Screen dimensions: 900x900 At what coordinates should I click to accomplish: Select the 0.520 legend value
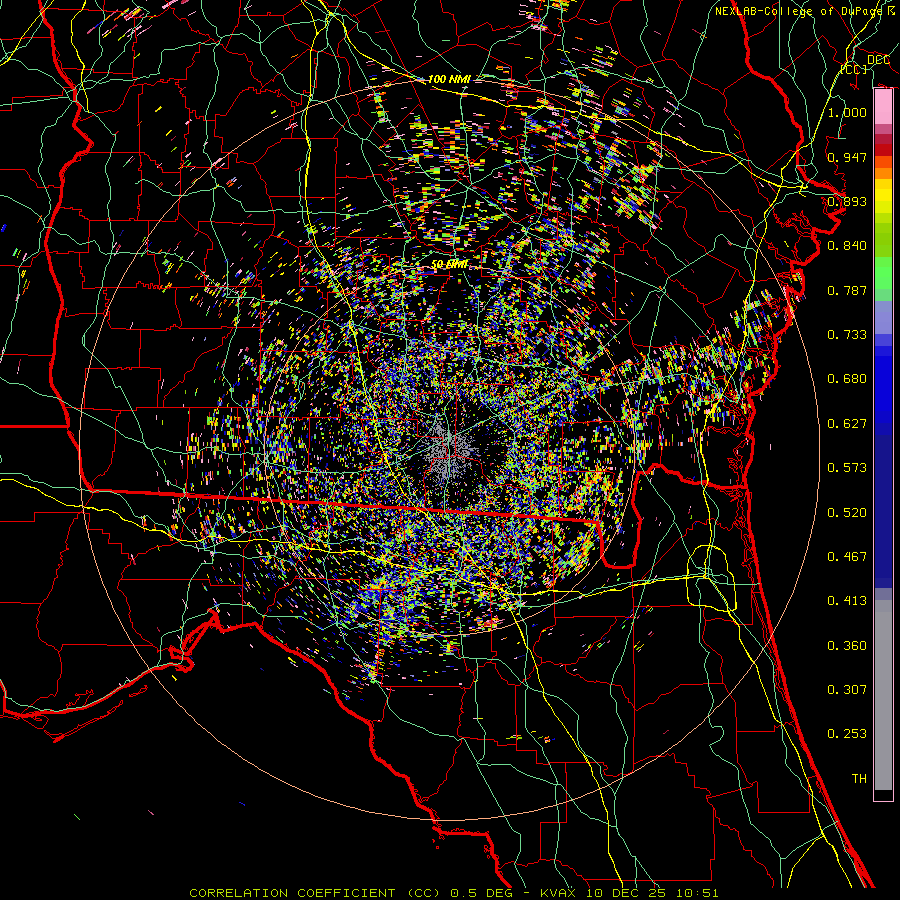pyautogui.click(x=847, y=513)
